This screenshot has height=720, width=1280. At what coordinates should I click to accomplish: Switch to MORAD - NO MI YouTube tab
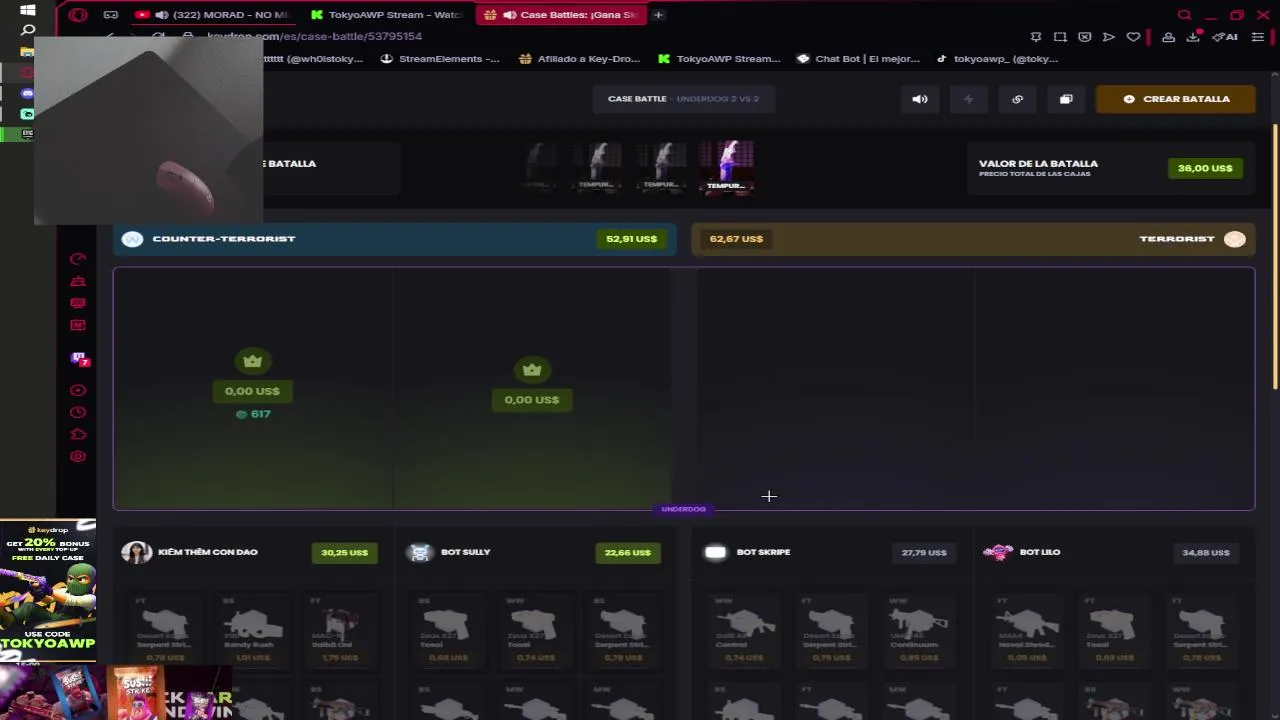[212, 15]
